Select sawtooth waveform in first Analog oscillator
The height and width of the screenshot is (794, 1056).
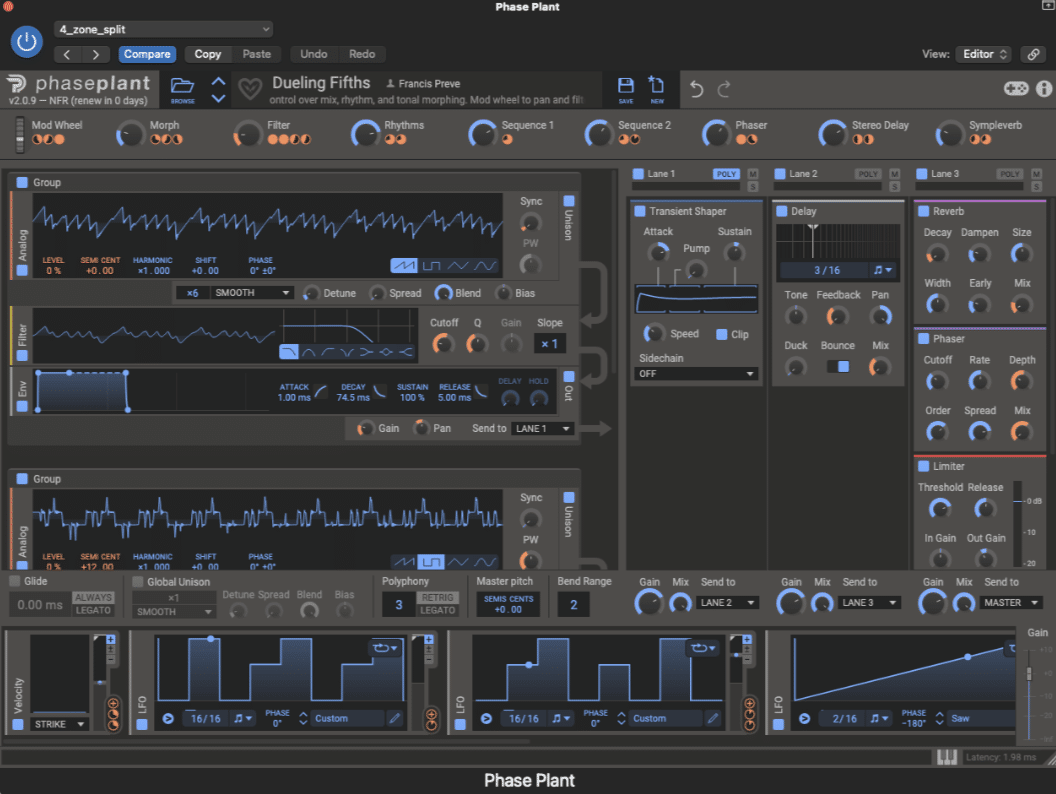pos(404,265)
